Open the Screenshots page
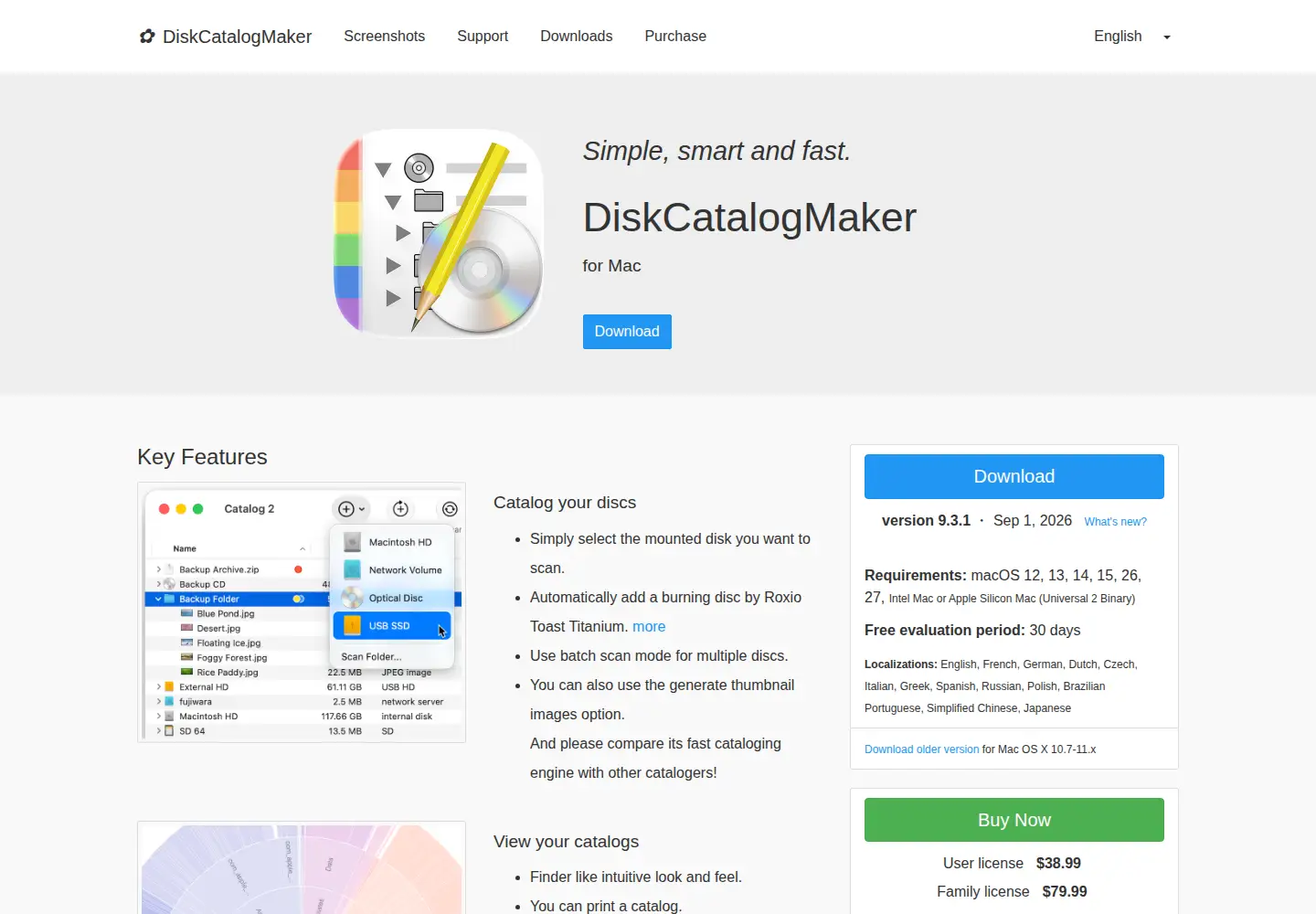The image size is (1316, 914). (x=384, y=37)
